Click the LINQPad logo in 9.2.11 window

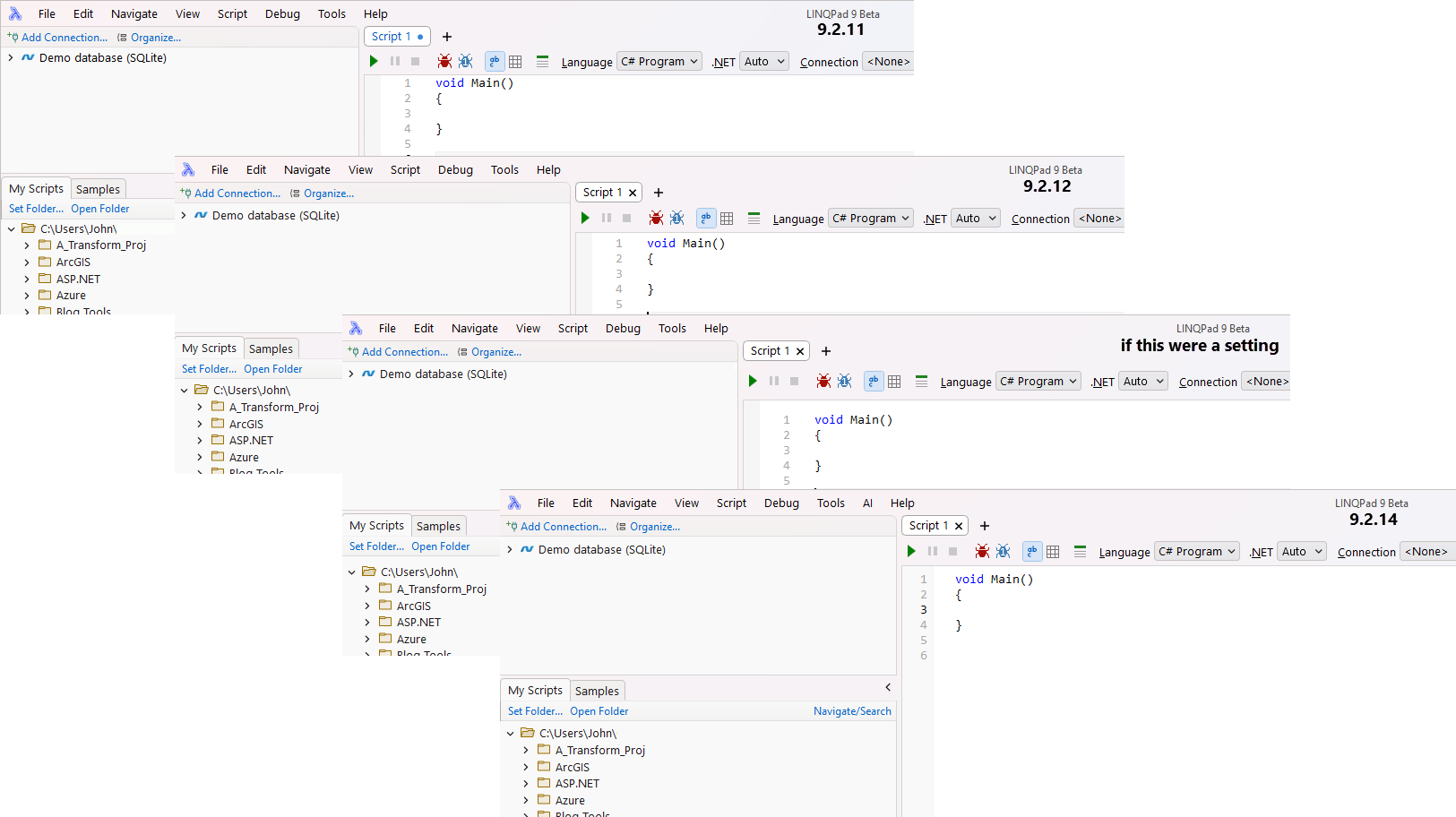[15, 13]
